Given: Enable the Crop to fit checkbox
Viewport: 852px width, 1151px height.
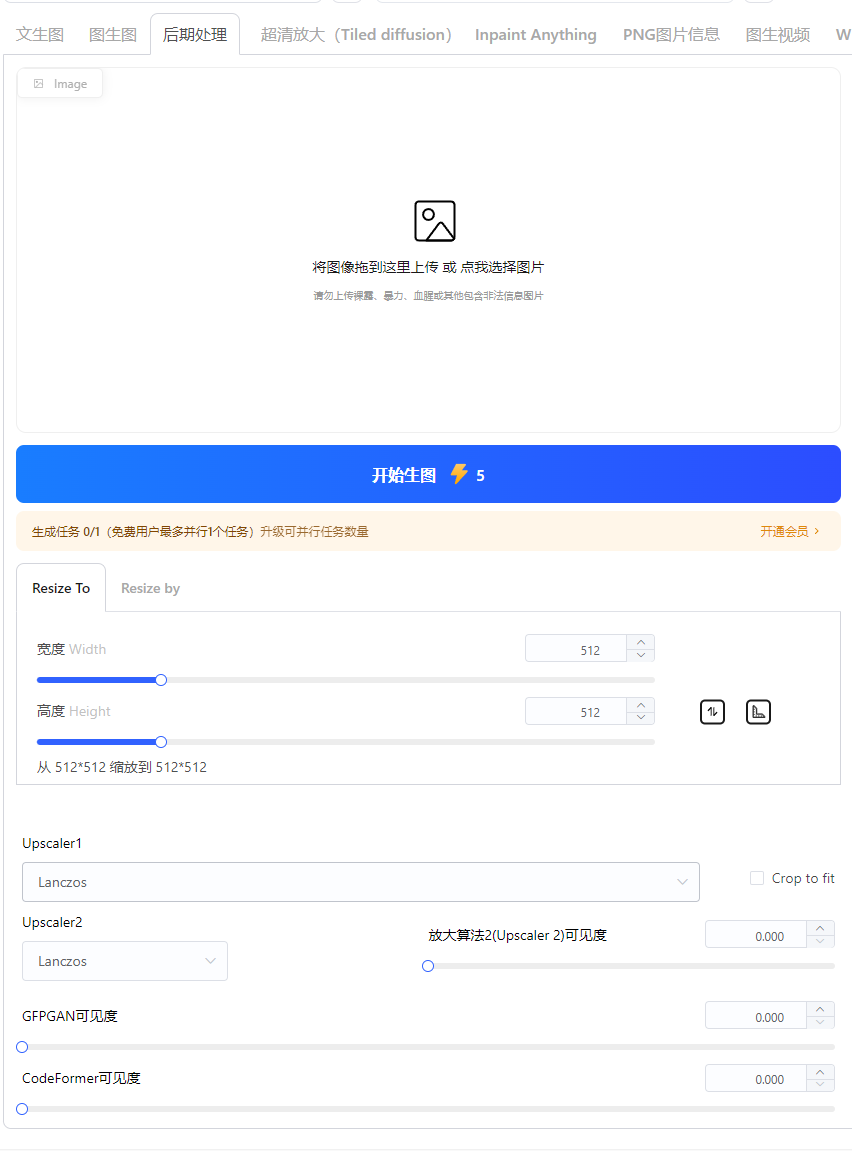Looking at the screenshot, I should point(757,878).
